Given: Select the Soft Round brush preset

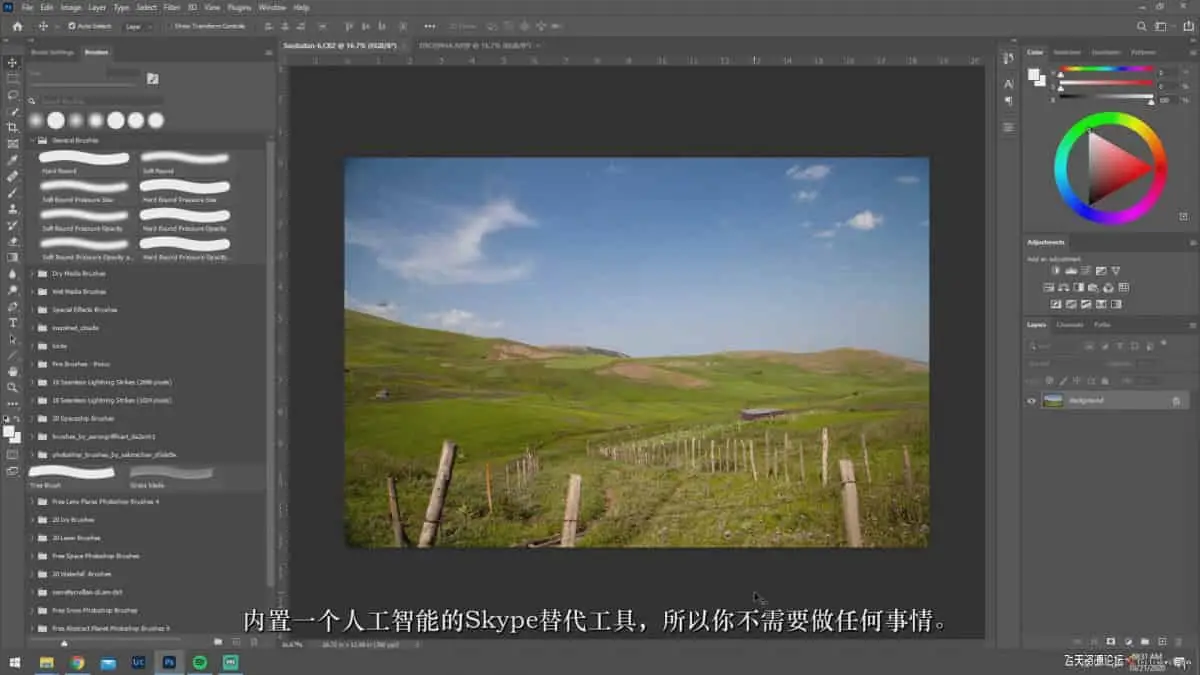Looking at the screenshot, I should 185,162.
